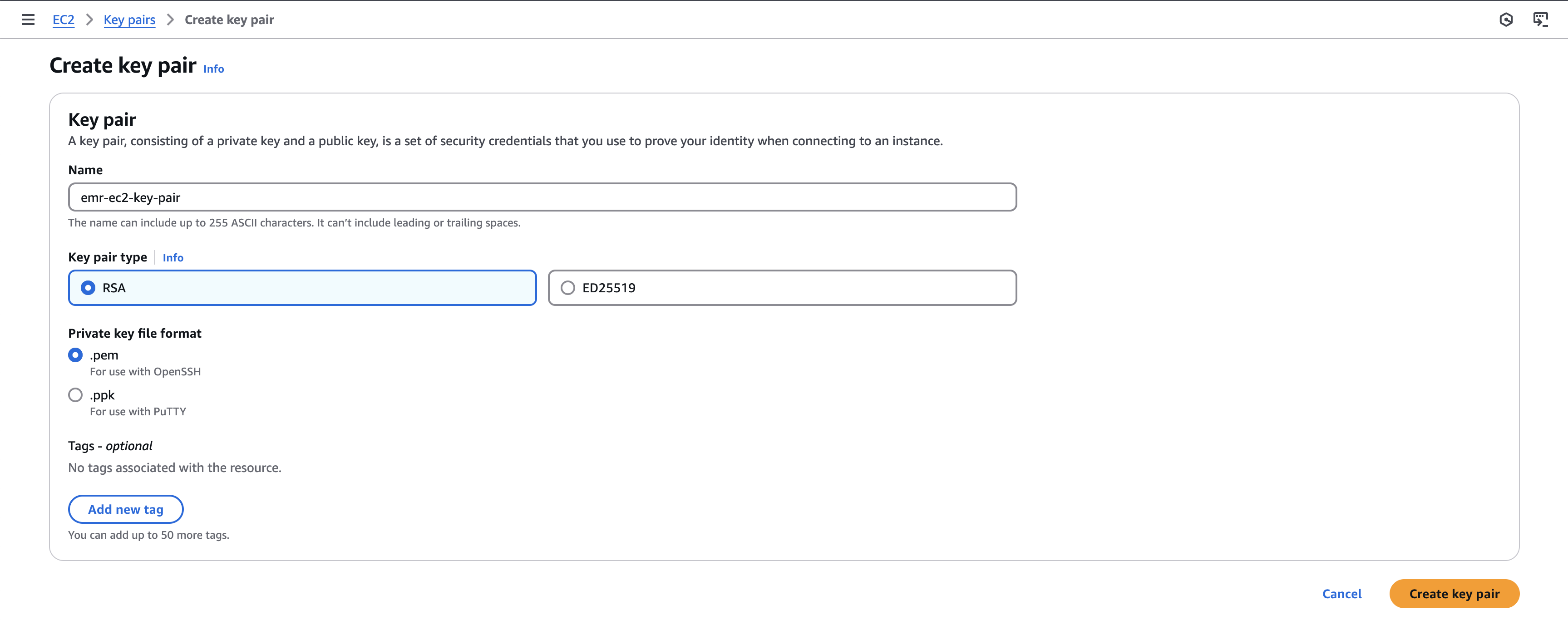Select the RSA key pair type
Viewport: 1568px width, 630px height.
[89, 288]
